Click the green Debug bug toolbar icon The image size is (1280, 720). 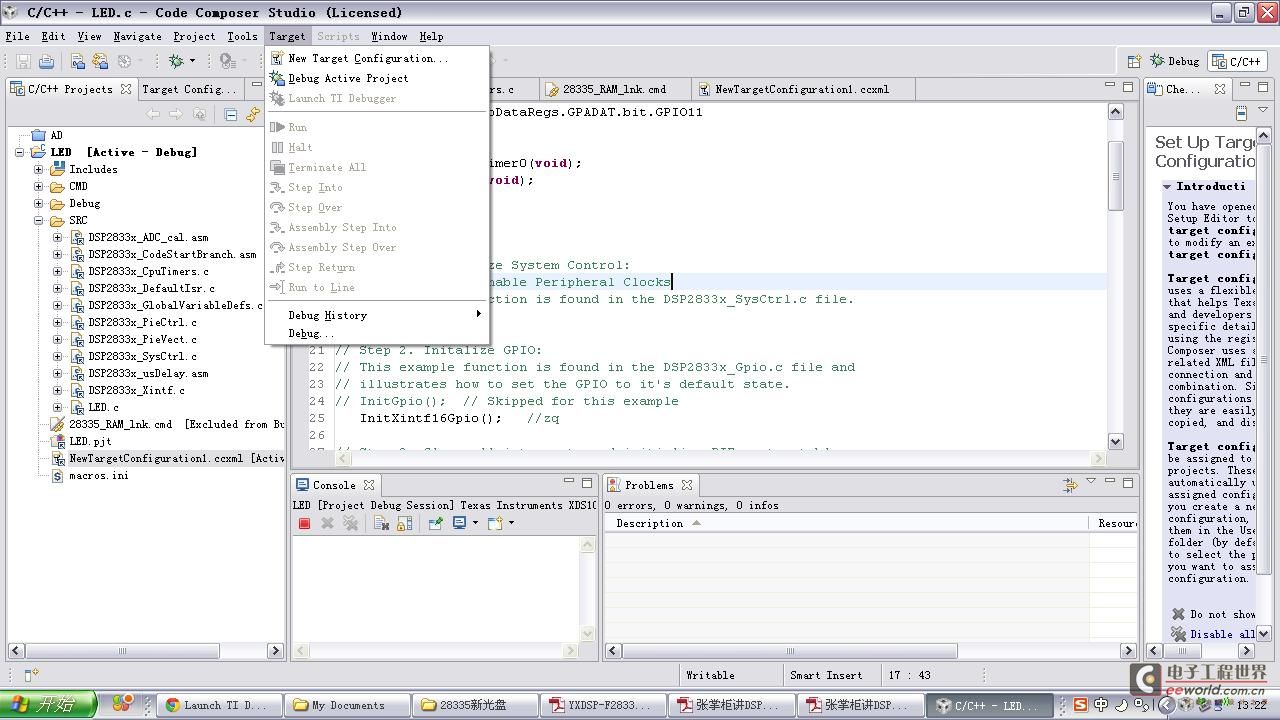[176, 61]
